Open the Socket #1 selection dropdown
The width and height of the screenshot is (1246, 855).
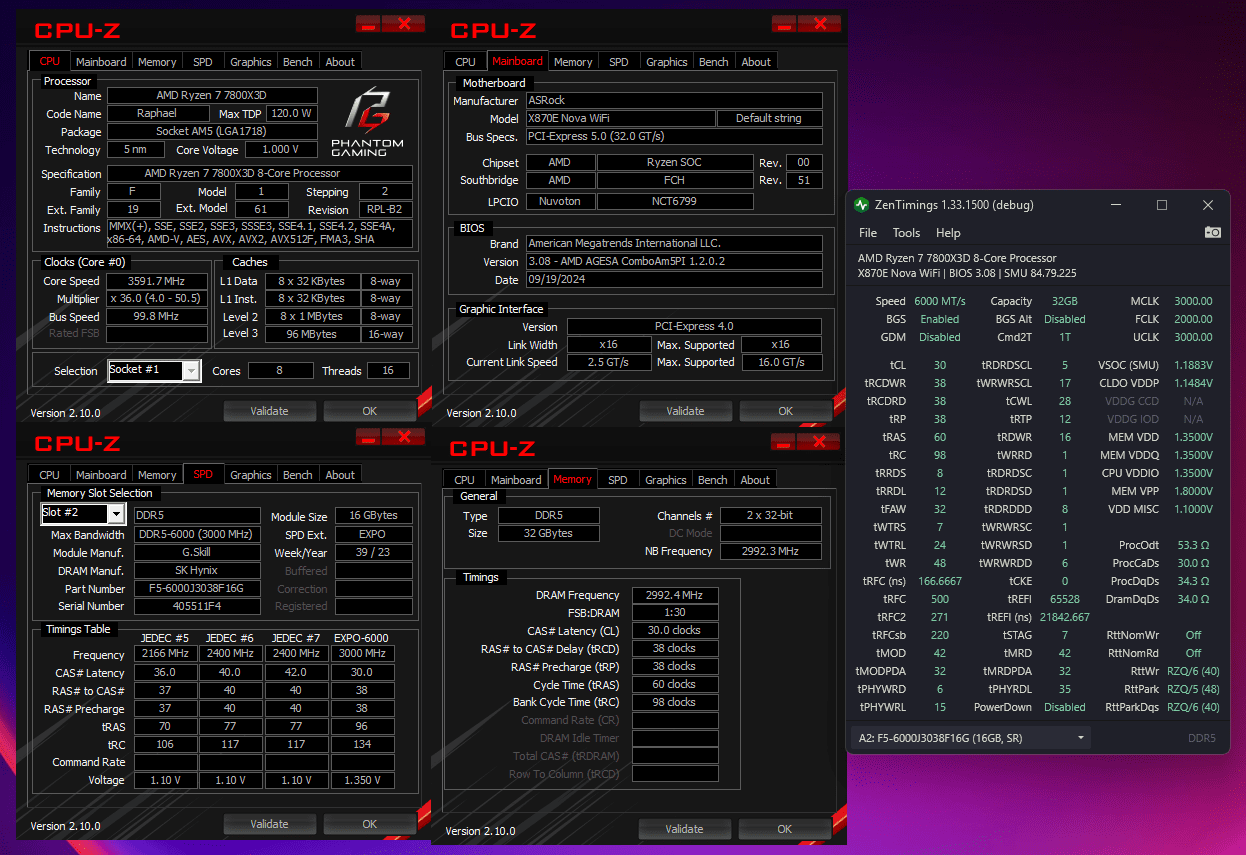tap(155, 370)
